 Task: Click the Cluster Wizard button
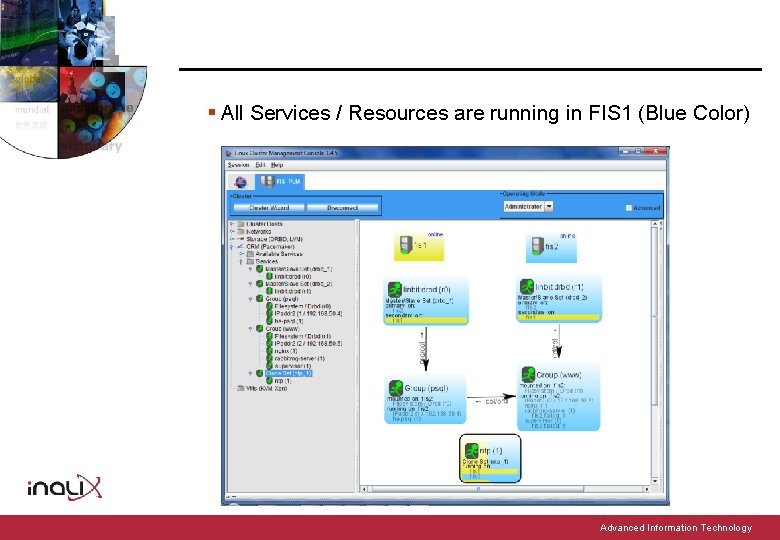pos(269,208)
